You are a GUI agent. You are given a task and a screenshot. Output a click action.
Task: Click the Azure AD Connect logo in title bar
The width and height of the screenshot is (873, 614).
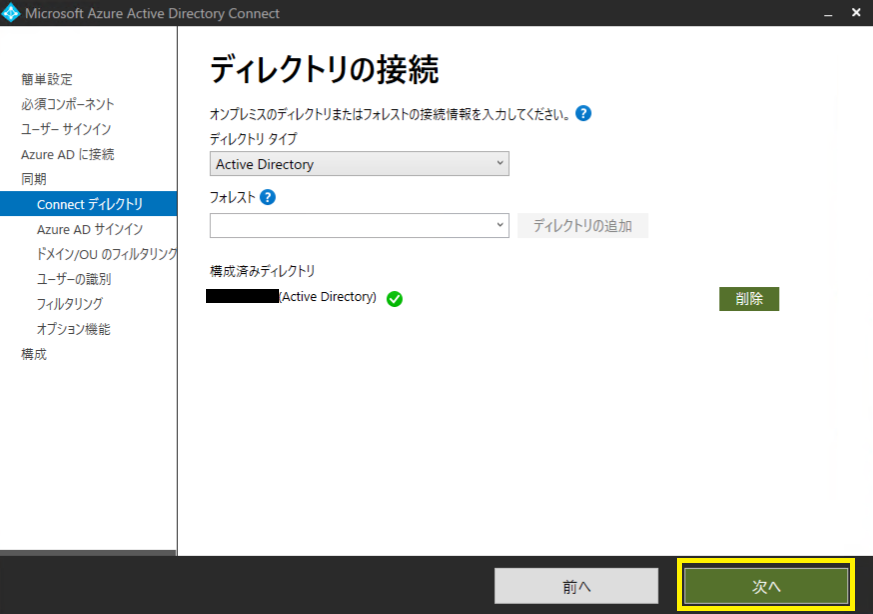(x=11, y=13)
